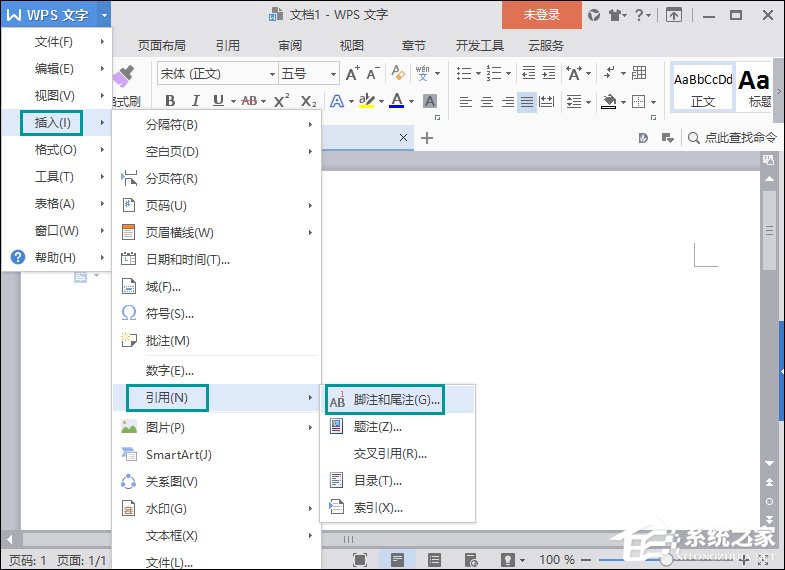
Task: Expand the font color dropdown arrow
Action: [412, 102]
